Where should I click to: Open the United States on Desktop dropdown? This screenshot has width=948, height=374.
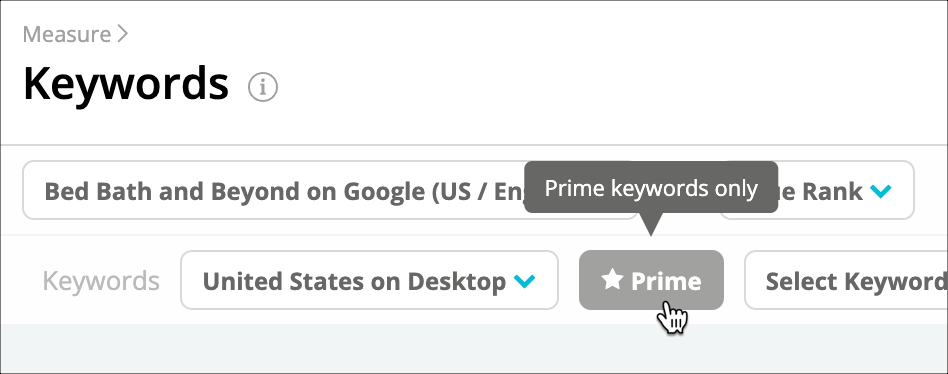coord(369,280)
